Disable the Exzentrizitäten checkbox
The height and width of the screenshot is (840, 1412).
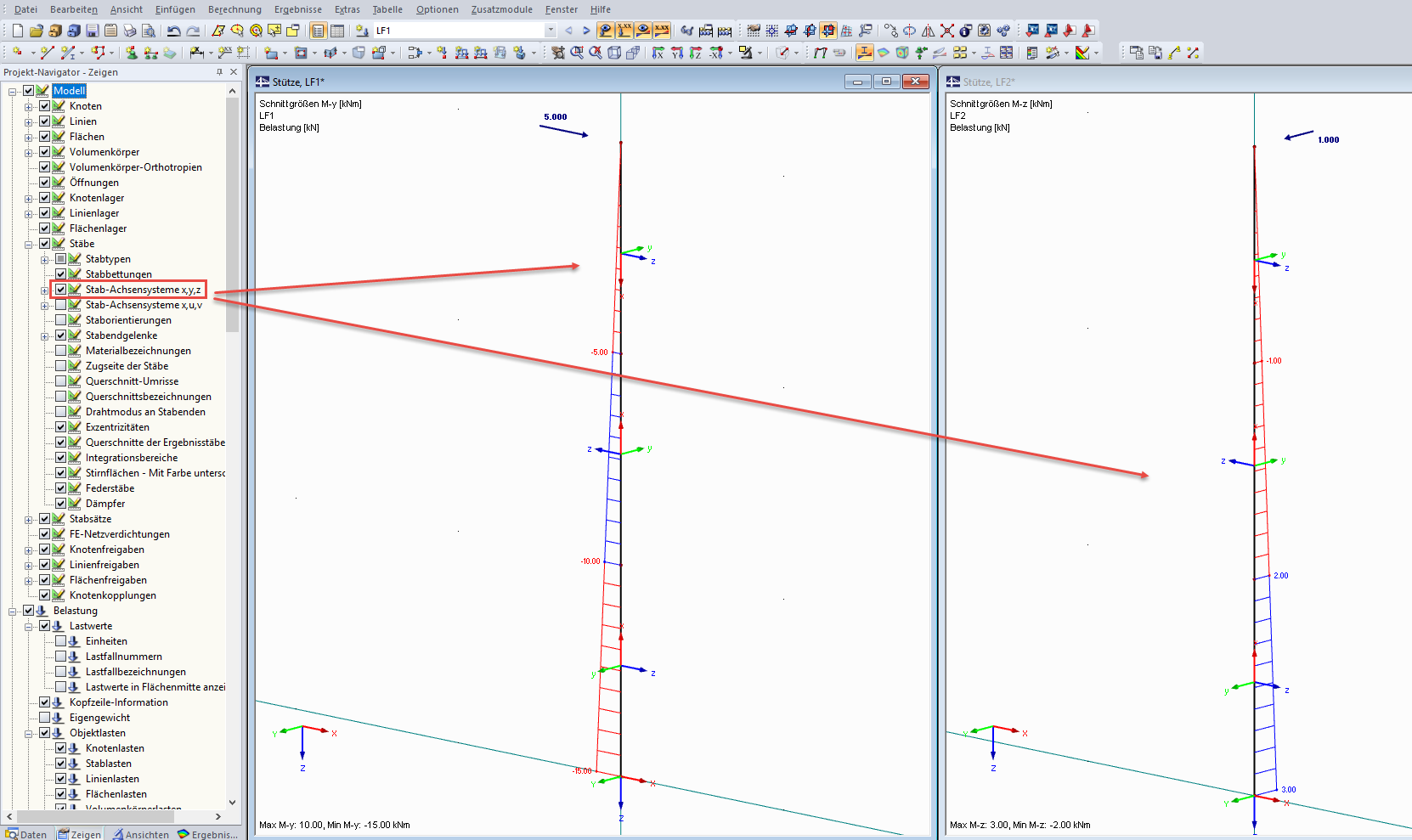tap(61, 427)
